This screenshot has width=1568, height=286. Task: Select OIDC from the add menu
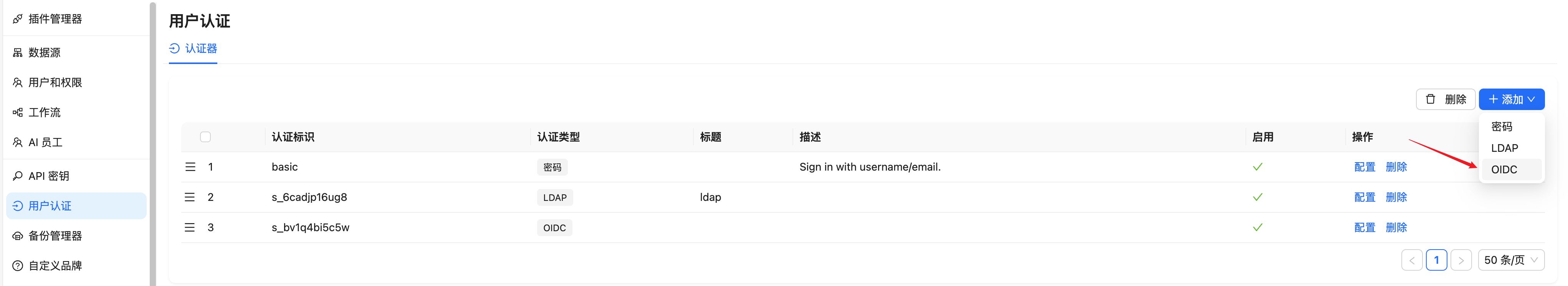(x=1503, y=169)
